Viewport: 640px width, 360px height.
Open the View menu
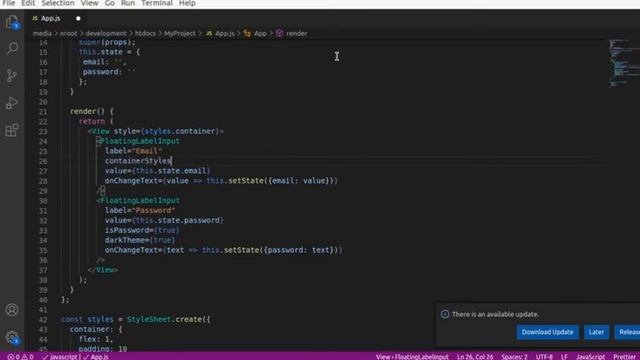89,3
